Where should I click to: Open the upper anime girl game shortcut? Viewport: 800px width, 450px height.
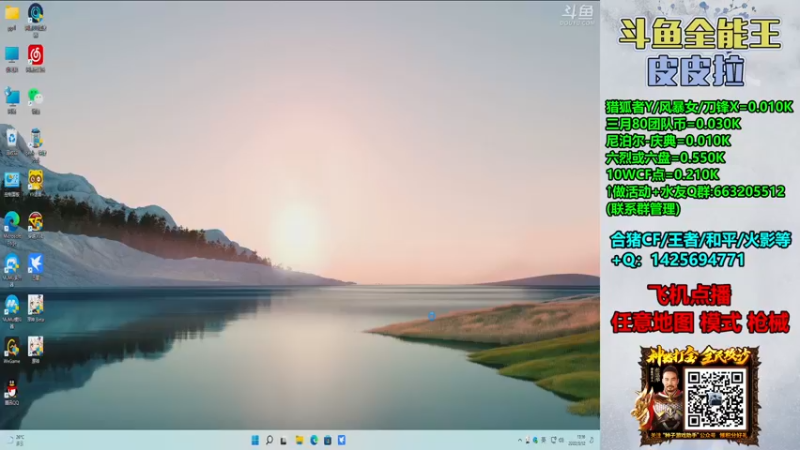tap(35, 305)
